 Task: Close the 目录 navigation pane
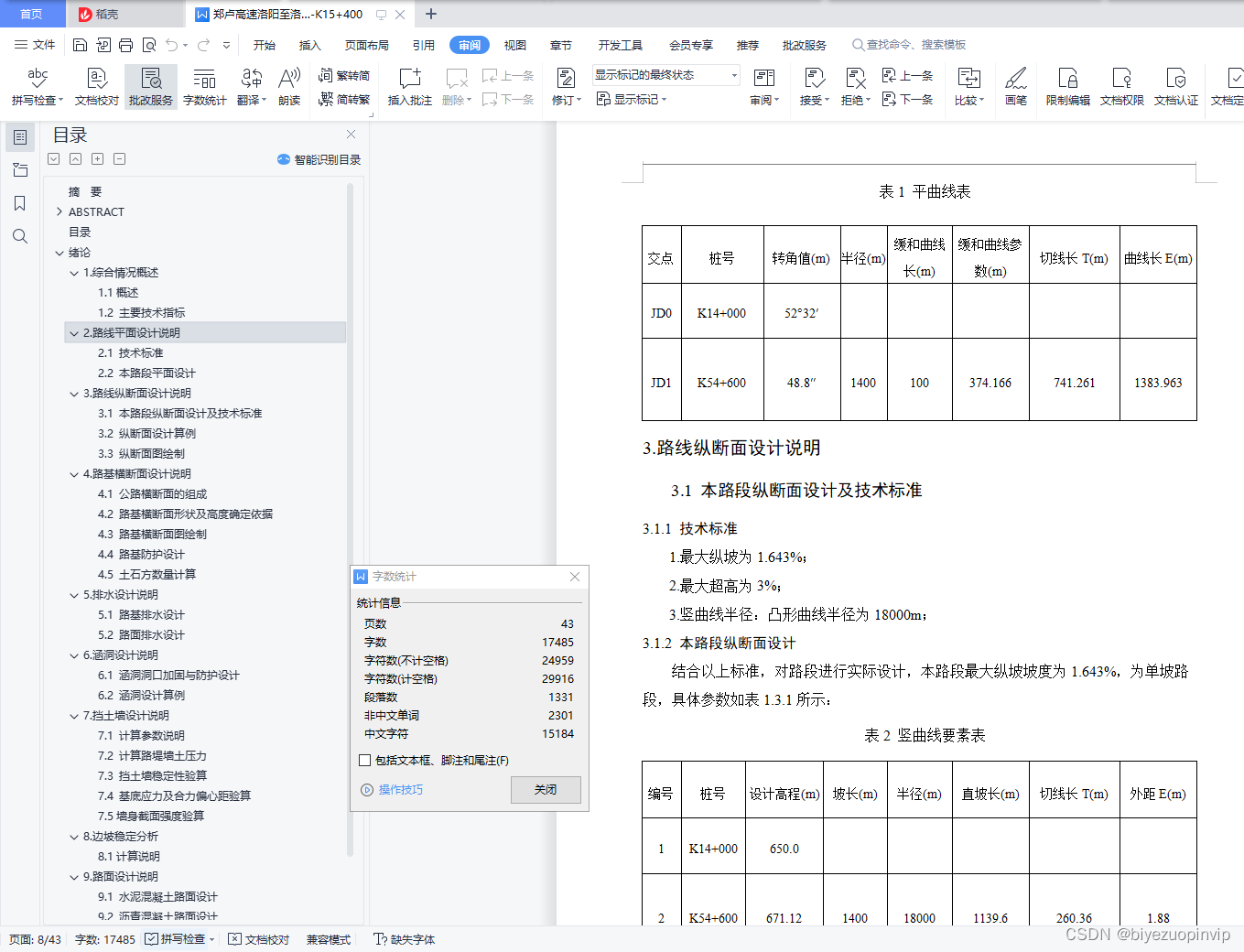(x=351, y=134)
